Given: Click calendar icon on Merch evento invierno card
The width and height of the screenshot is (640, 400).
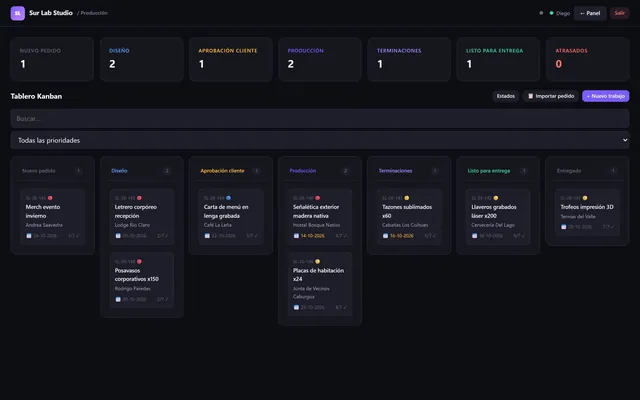Looking at the screenshot, I should [x=29, y=236].
